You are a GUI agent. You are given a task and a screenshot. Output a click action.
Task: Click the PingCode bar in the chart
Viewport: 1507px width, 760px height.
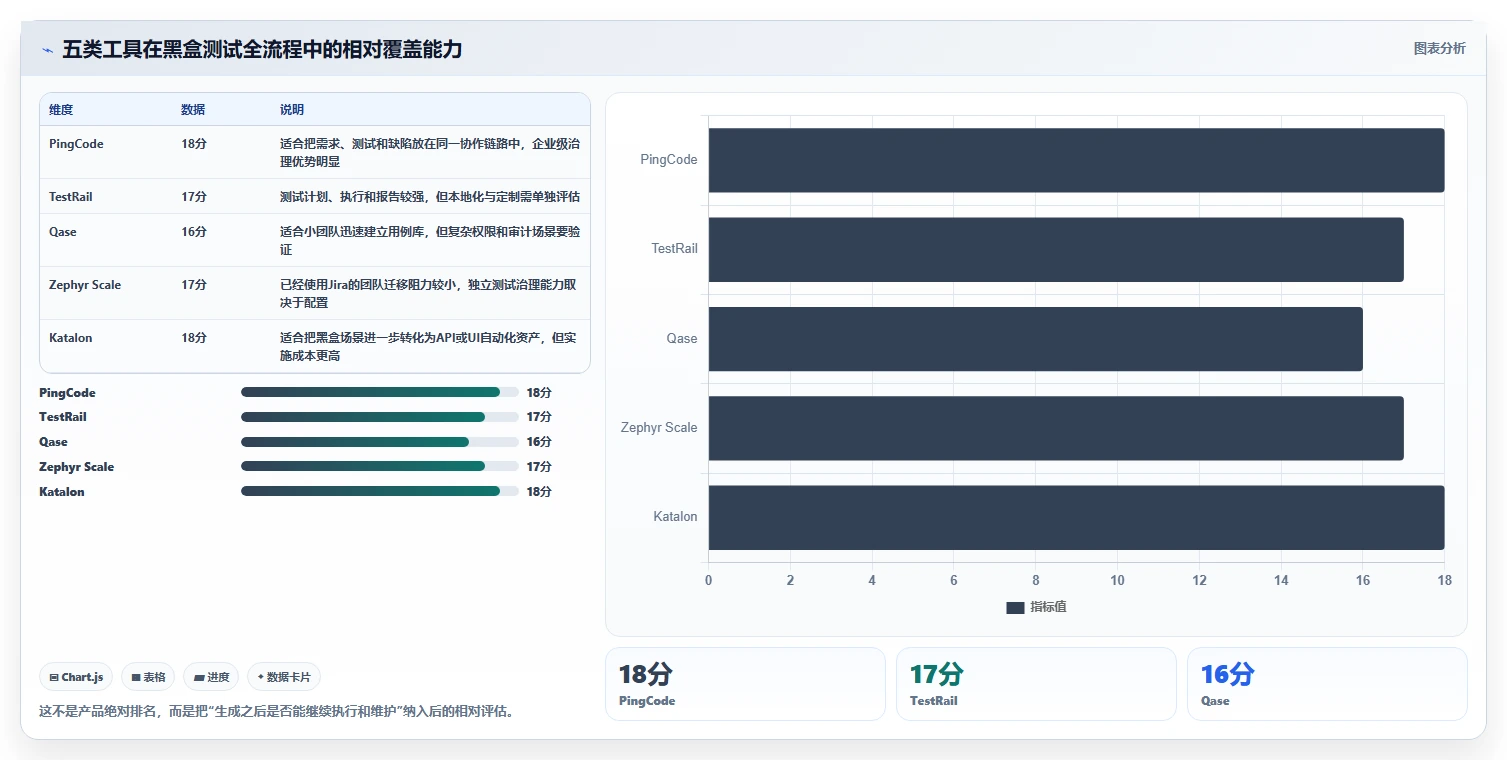tap(1076, 160)
